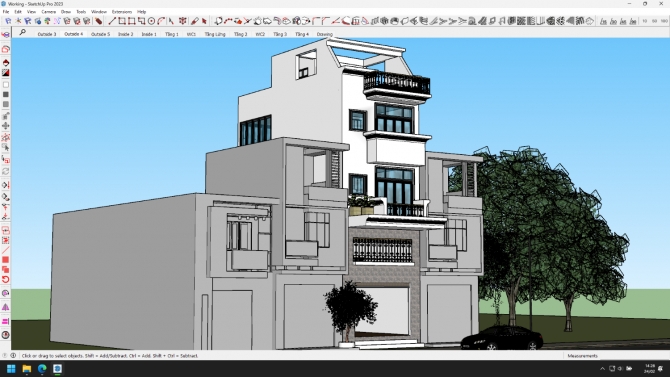
Task: Open the Windows Start menu
Action: point(11,368)
